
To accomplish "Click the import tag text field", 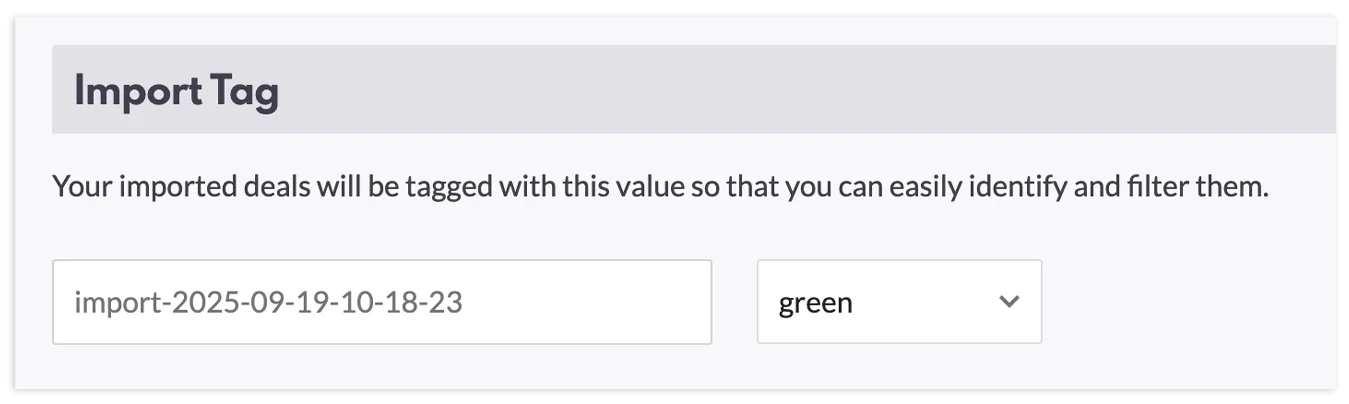I will (381, 302).
